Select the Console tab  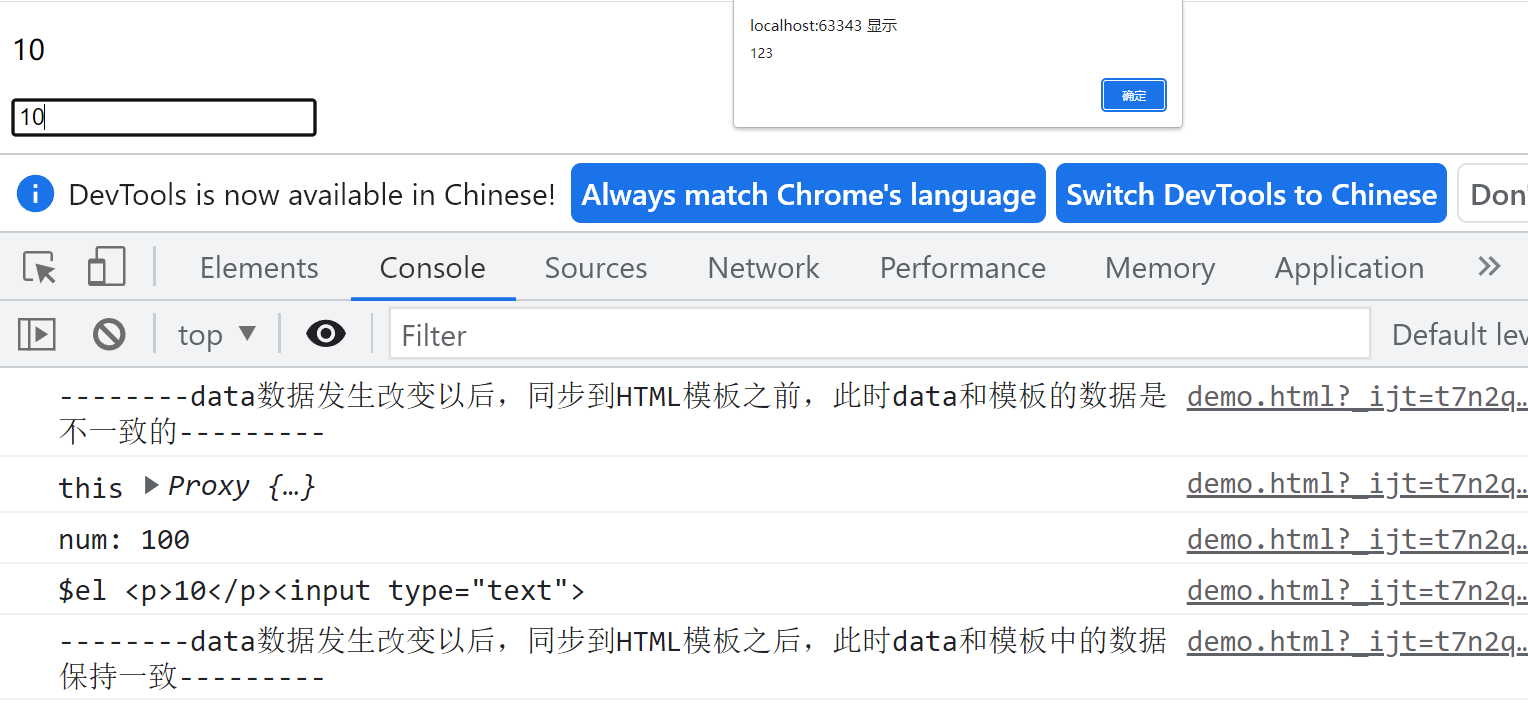[x=433, y=268]
